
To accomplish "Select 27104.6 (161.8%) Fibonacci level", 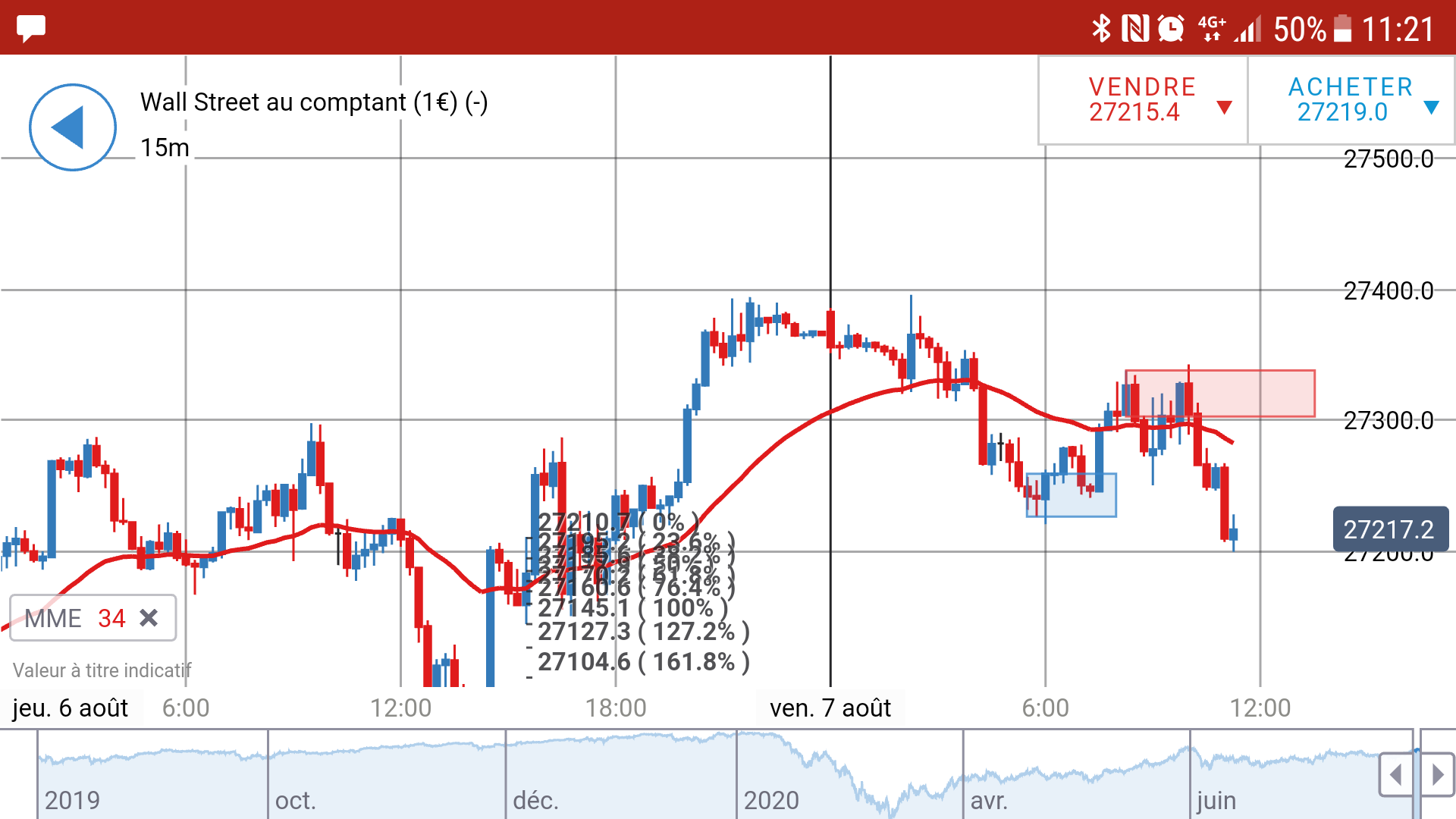I will pos(643,662).
